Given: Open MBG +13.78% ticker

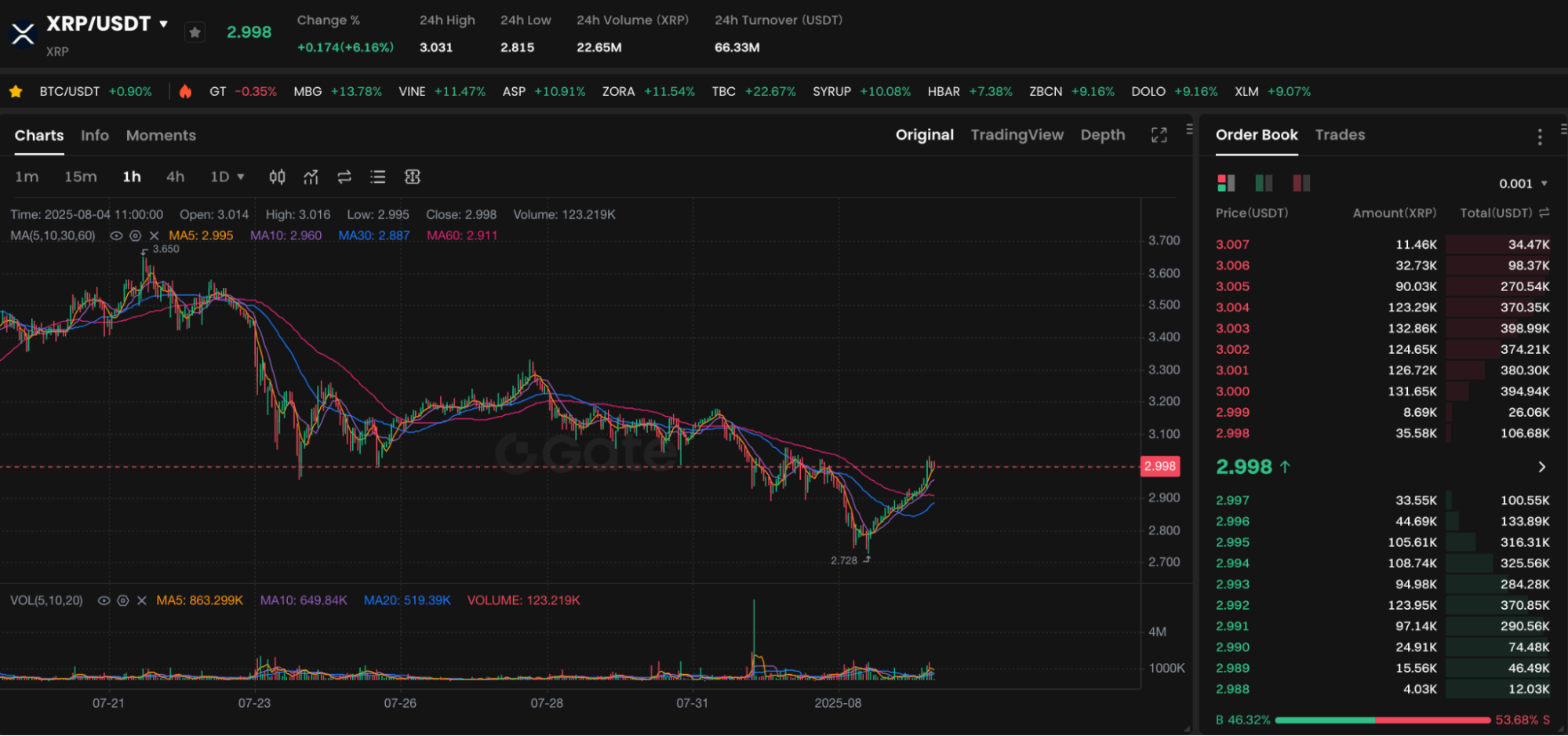Looking at the screenshot, I should pos(337,92).
